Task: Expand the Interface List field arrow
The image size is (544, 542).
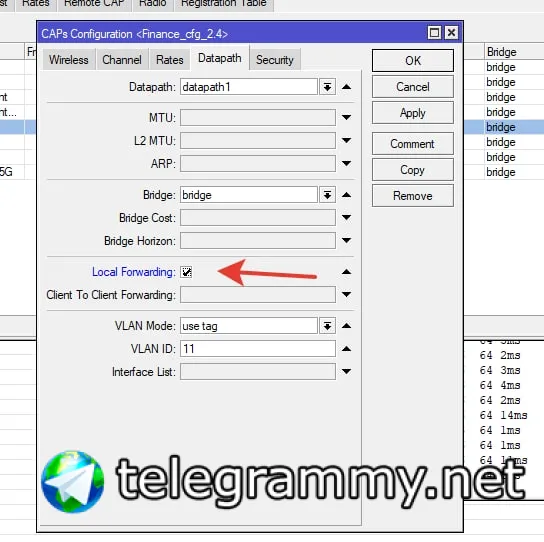Action: point(346,372)
